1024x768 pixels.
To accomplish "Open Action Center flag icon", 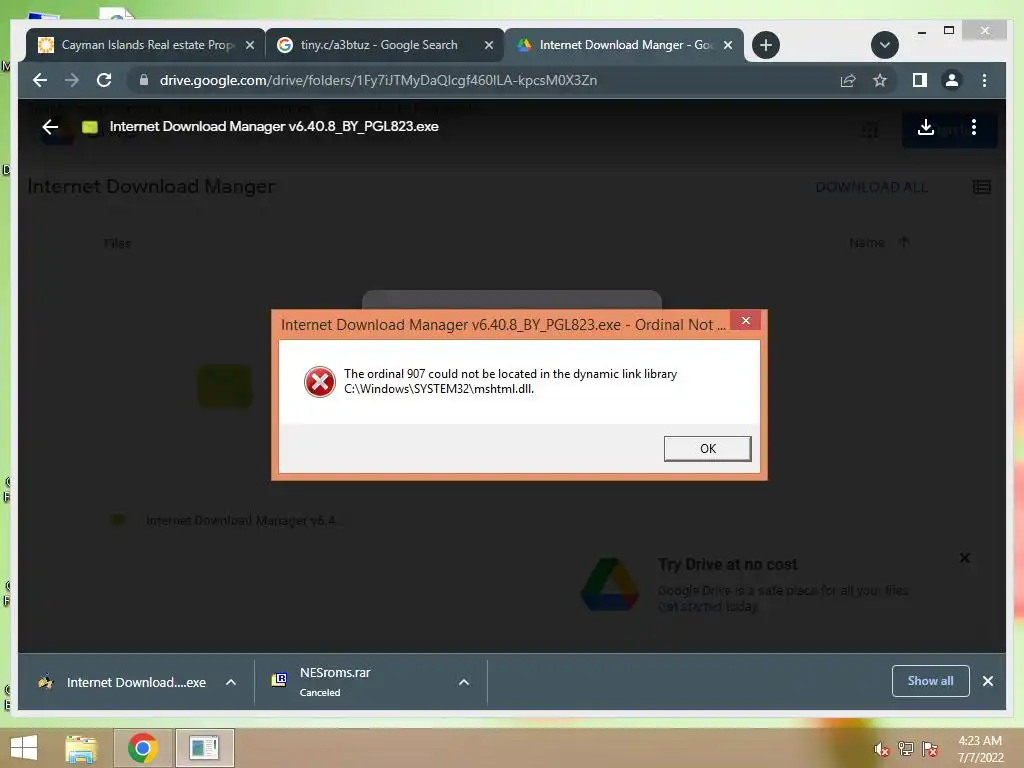I will (x=930, y=749).
